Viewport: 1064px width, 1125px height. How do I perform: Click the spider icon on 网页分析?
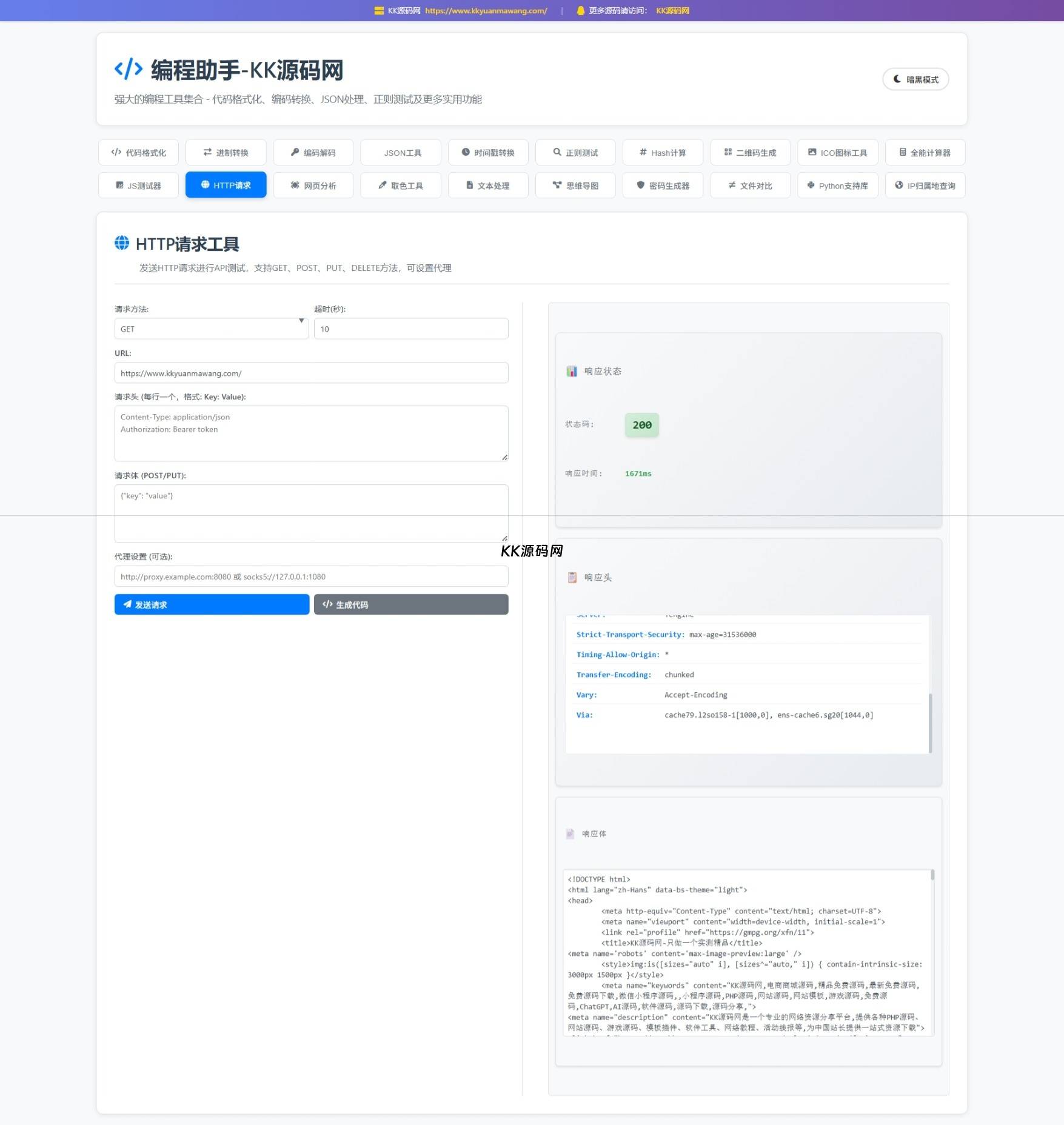click(x=295, y=185)
